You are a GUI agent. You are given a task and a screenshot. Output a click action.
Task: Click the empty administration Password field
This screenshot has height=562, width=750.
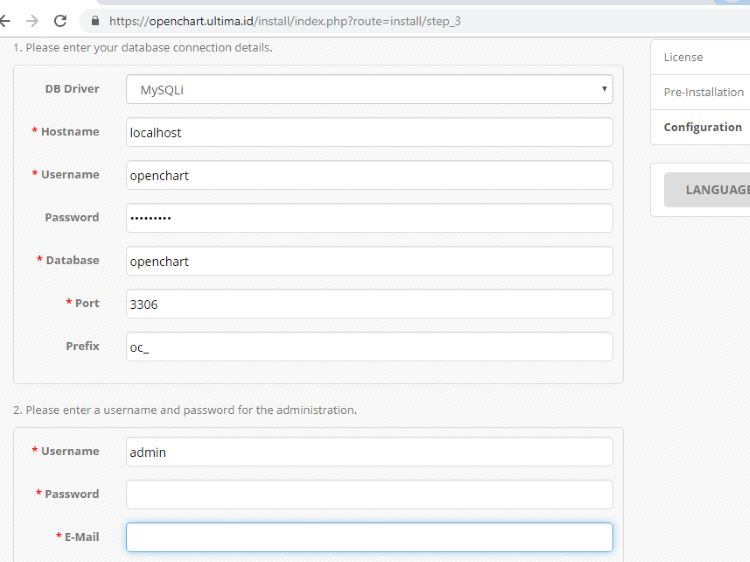coord(369,495)
